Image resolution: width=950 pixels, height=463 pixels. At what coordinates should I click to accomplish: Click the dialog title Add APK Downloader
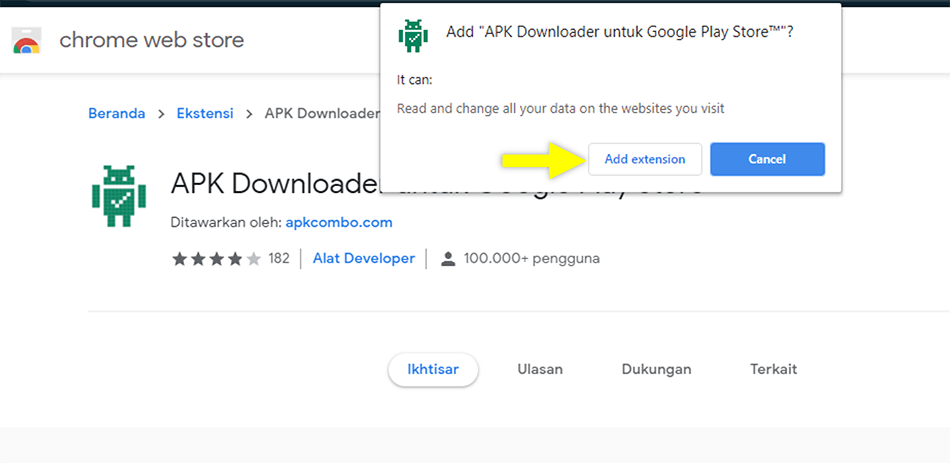[x=620, y=32]
